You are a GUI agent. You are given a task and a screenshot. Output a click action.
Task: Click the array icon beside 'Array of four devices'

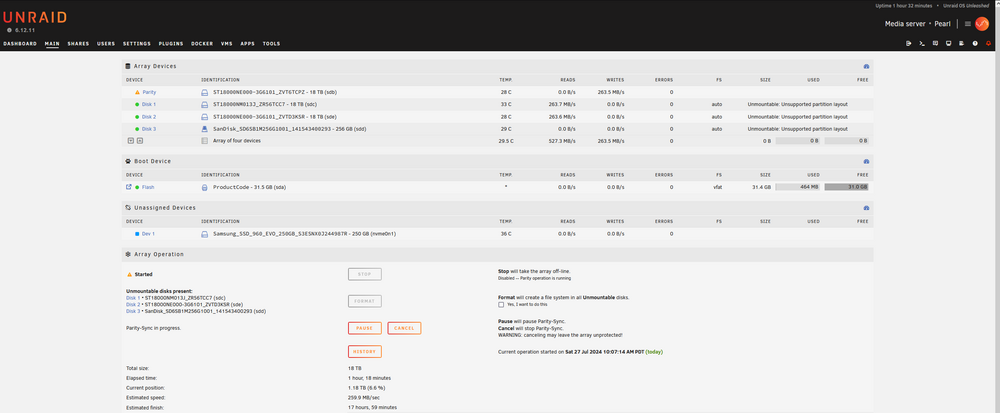click(205, 141)
